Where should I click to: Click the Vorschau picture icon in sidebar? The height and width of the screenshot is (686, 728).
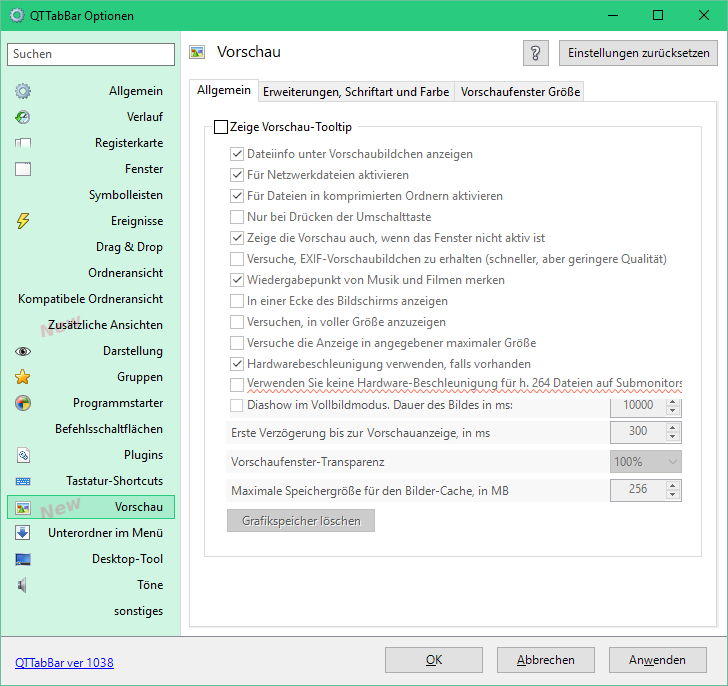pos(23,508)
